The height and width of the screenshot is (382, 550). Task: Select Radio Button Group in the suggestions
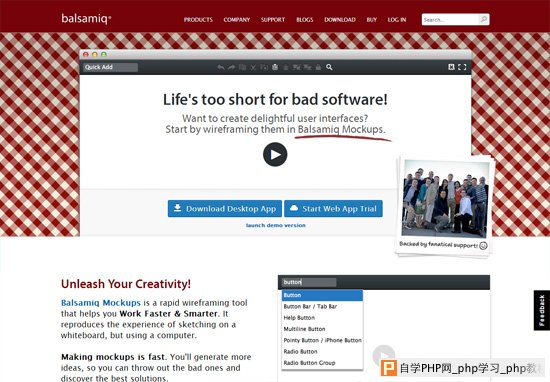click(x=322, y=362)
